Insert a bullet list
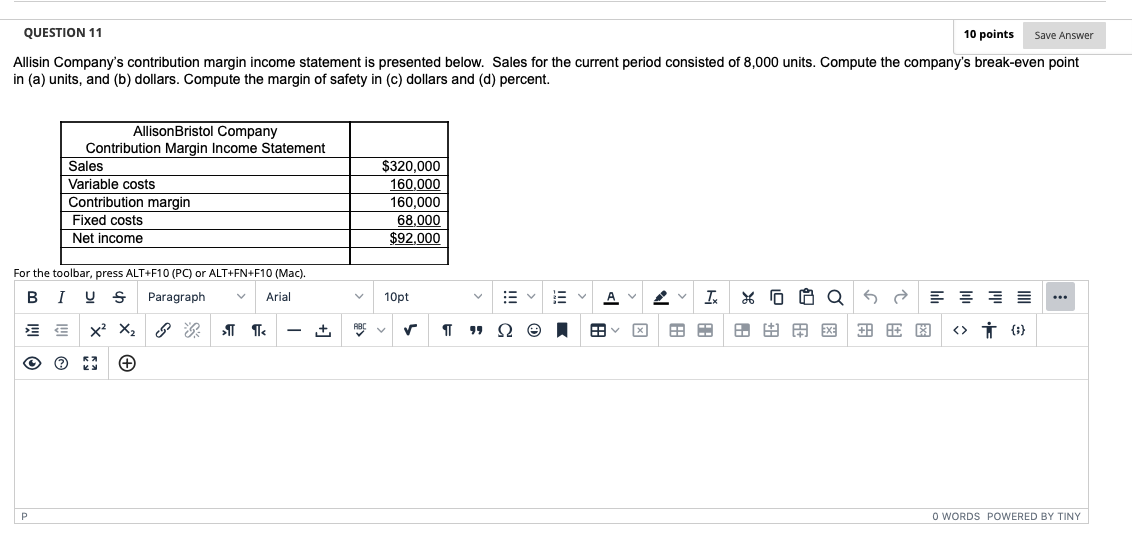 [511, 297]
